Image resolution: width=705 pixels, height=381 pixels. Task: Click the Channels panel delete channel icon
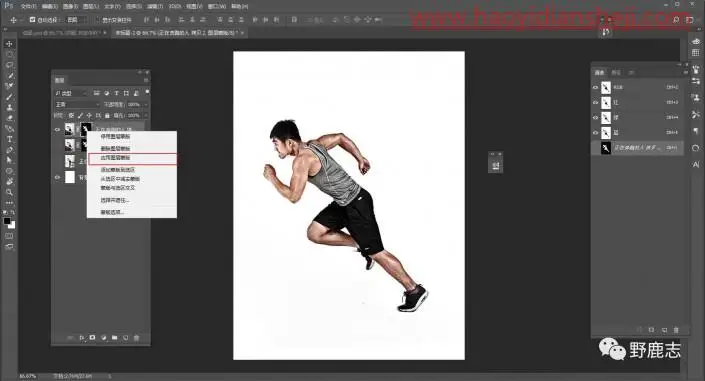coord(676,330)
